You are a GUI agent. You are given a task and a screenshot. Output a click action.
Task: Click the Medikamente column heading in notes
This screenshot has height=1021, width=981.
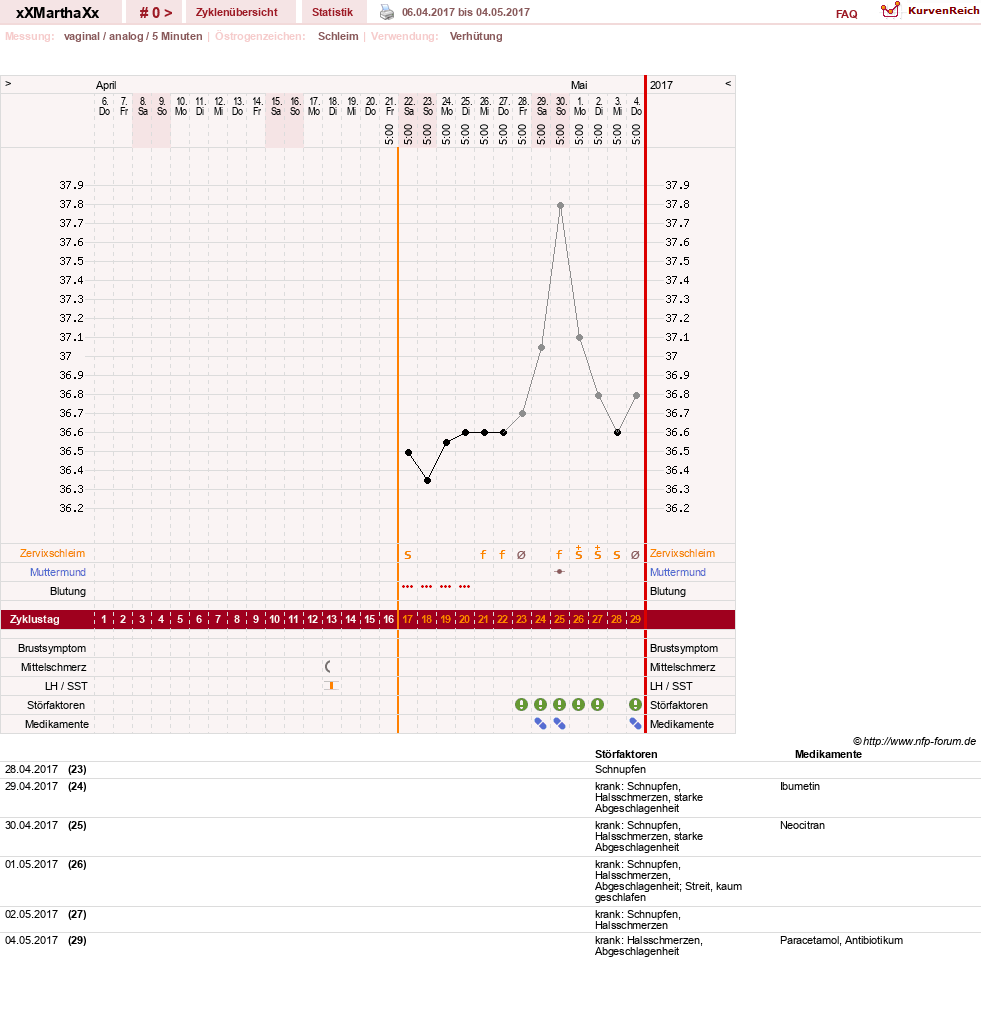coord(828,754)
